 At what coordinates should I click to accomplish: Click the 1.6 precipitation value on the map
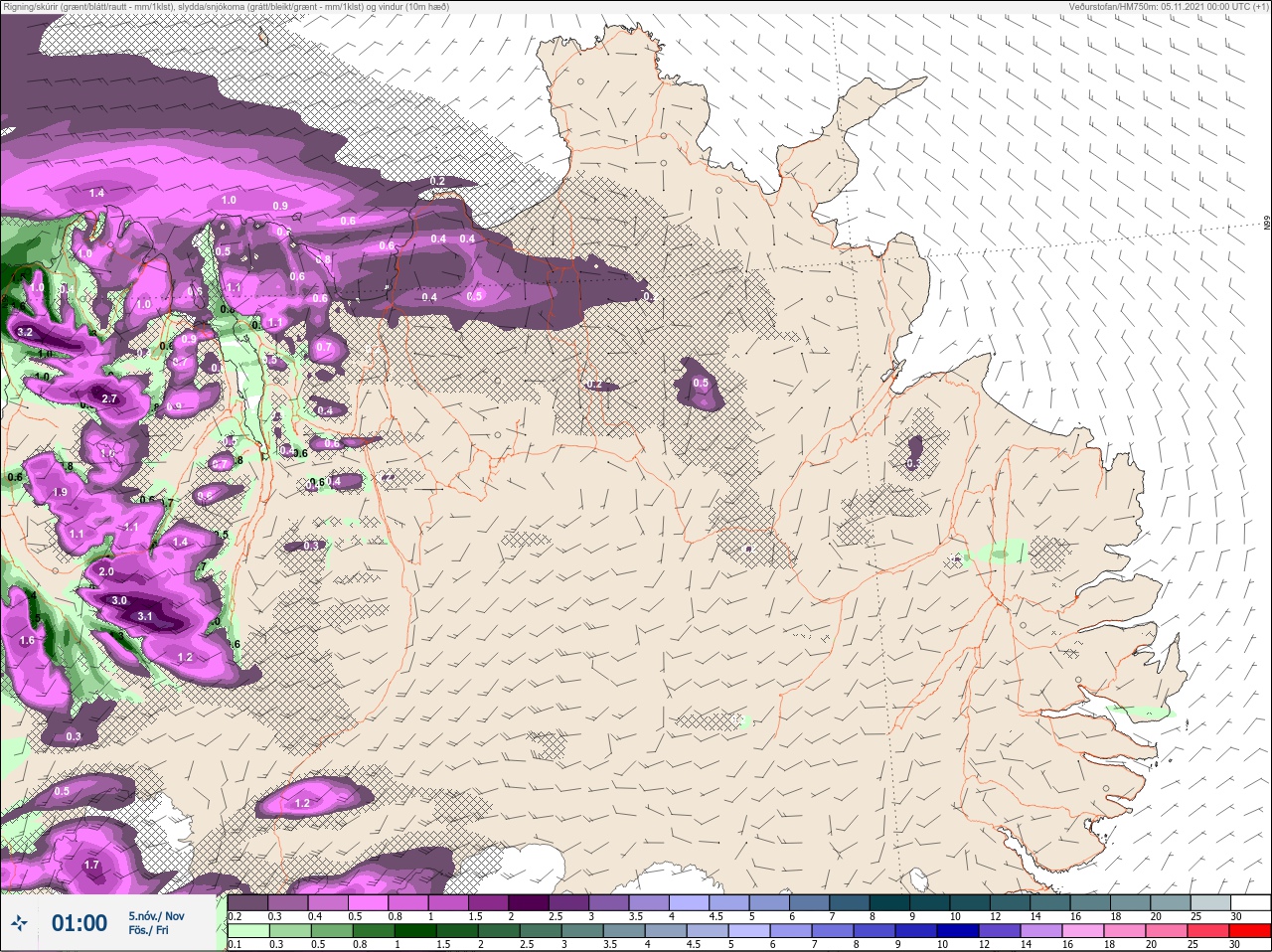pos(27,641)
